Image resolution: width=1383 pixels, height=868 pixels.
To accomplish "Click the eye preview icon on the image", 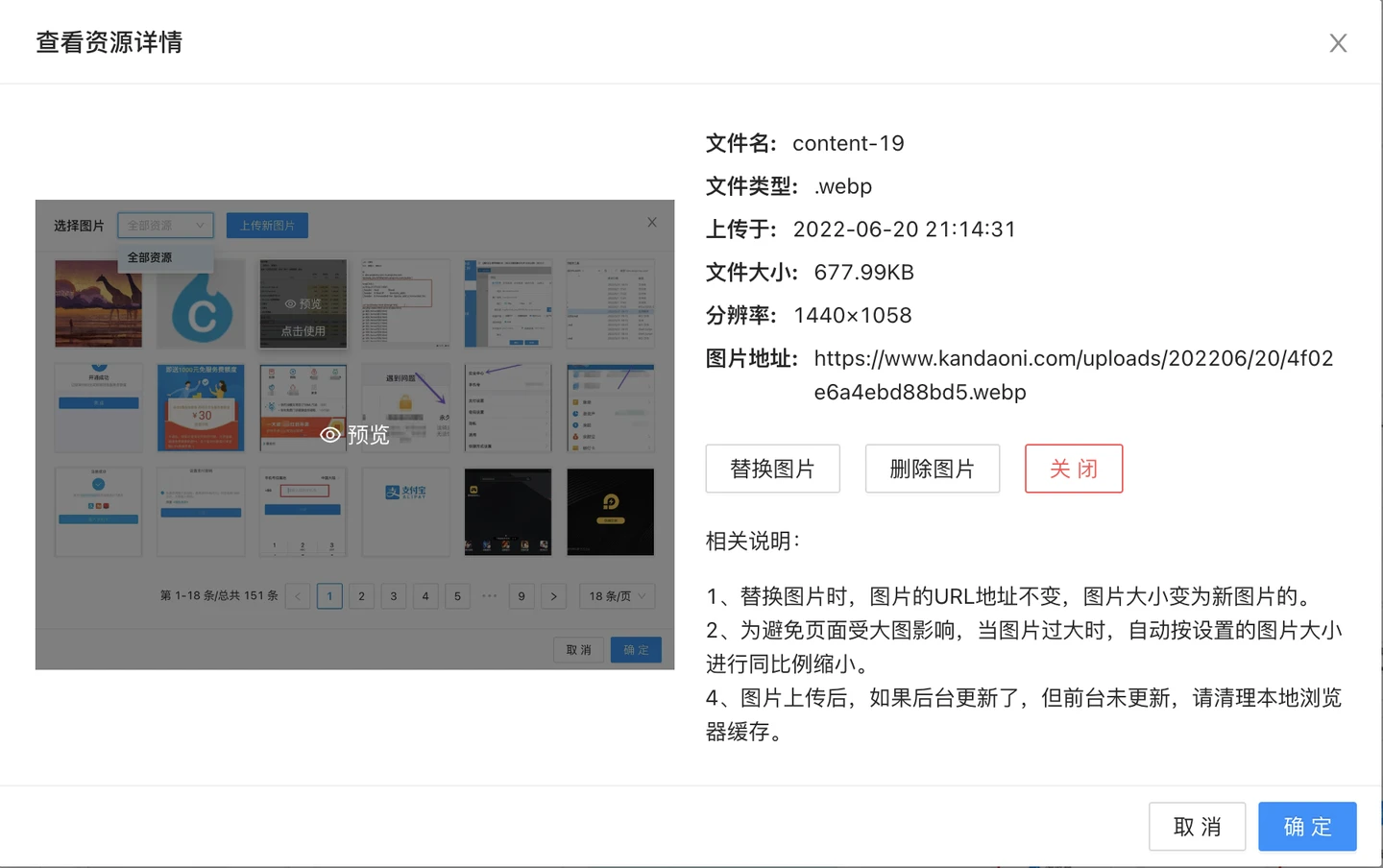I will [330, 435].
